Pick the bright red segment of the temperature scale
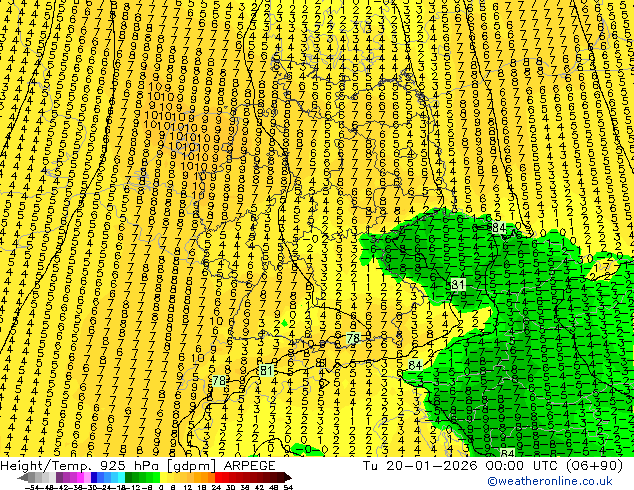Viewport: 634px width, 490px height. (x=218, y=478)
